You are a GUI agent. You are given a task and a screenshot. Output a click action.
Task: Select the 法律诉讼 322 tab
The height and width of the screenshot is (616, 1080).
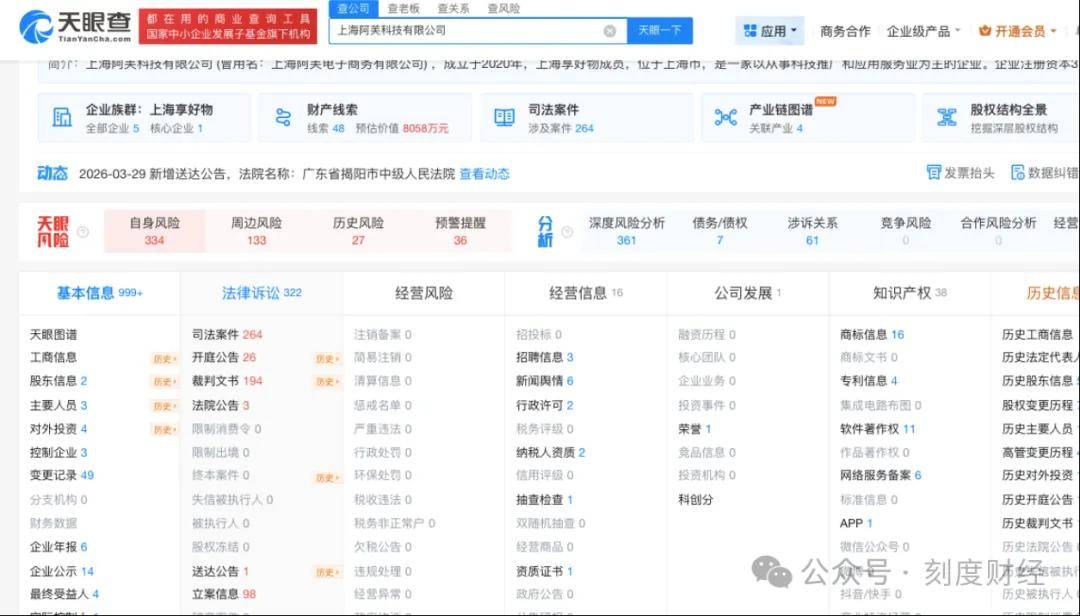pos(263,292)
